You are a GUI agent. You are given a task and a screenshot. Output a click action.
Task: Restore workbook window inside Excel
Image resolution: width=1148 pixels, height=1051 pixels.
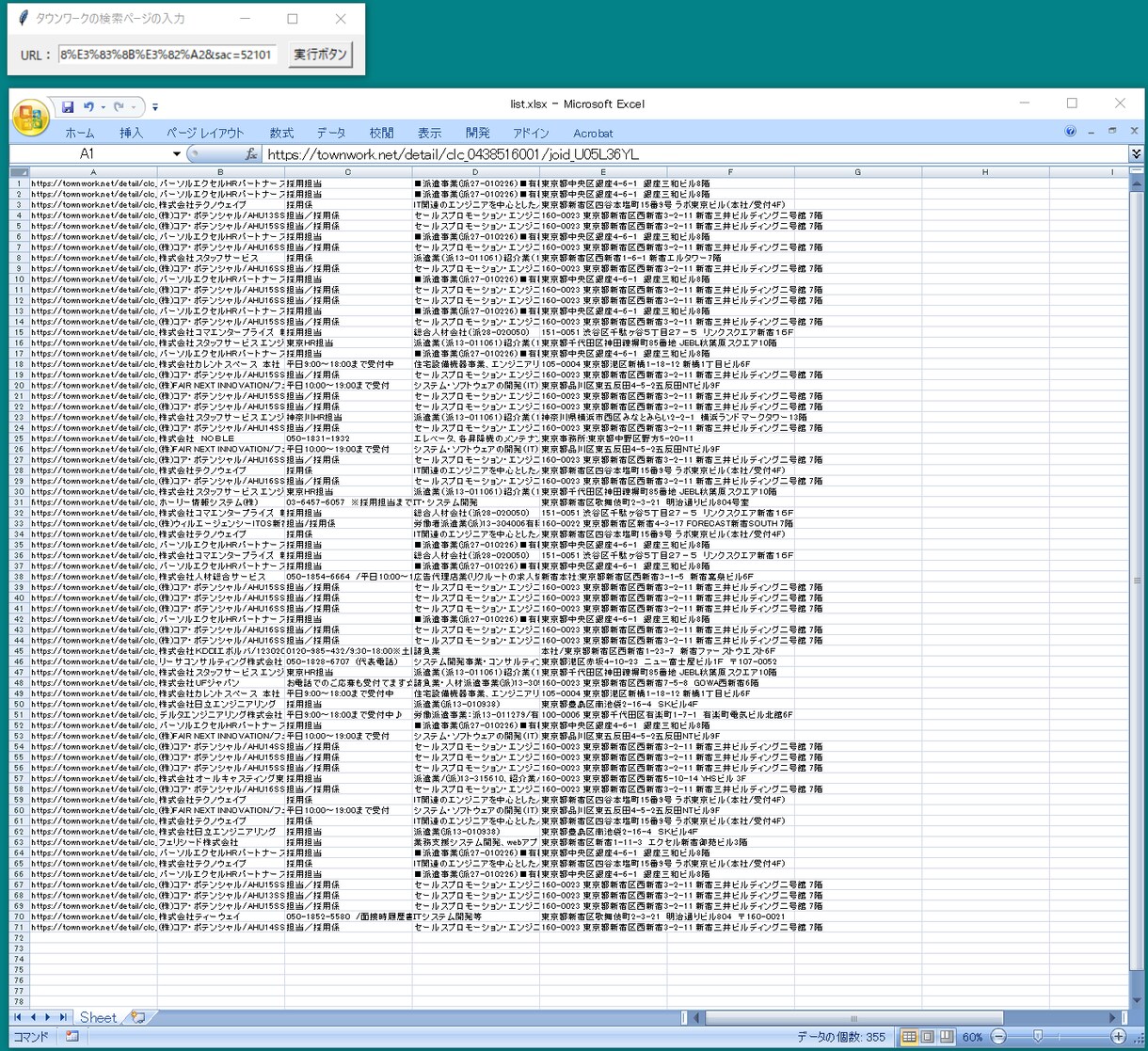(1112, 132)
